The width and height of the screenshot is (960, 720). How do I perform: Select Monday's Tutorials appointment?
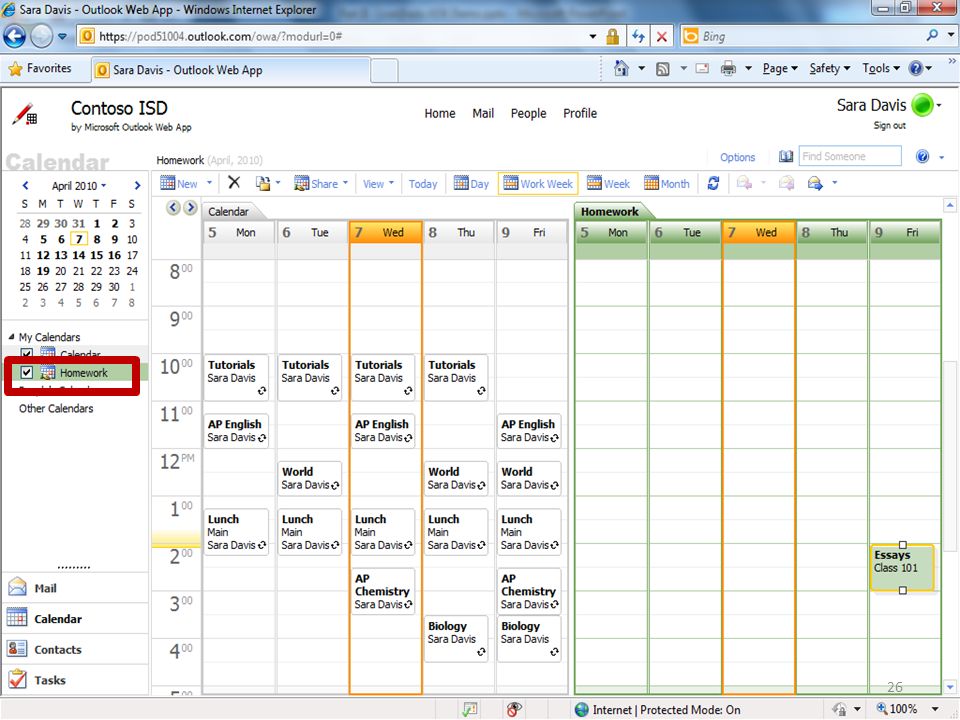click(x=236, y=377)
